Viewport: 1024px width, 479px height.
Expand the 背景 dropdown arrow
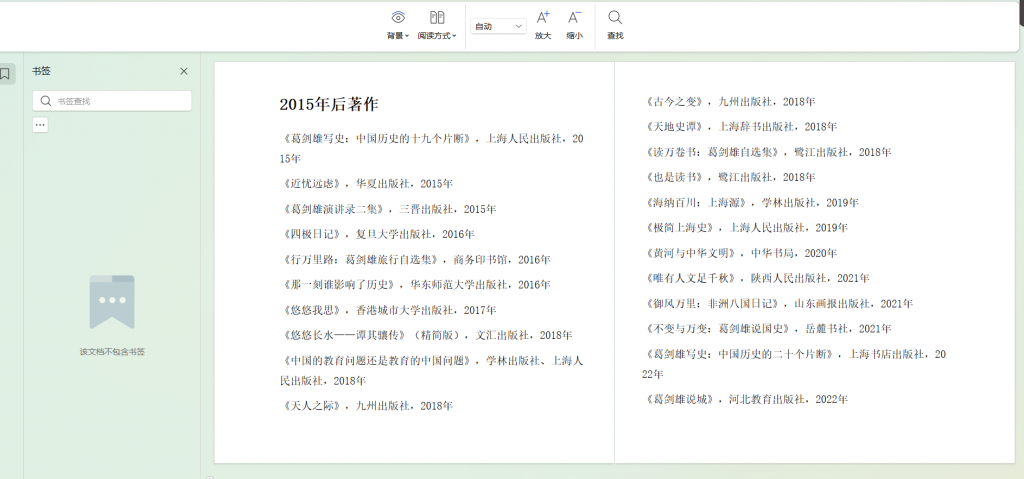pyautogui.click(x=407, y=36)
